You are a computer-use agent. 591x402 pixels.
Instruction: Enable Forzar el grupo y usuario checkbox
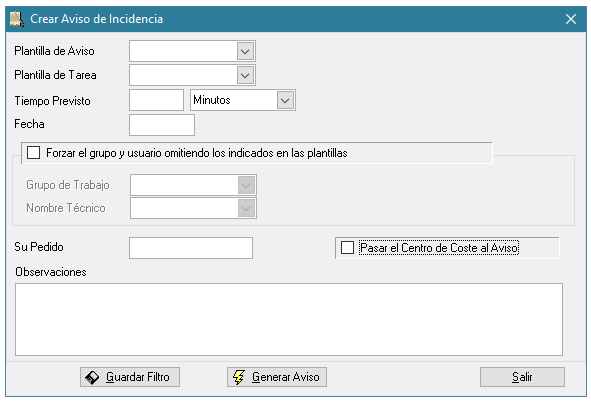[34, 153]
